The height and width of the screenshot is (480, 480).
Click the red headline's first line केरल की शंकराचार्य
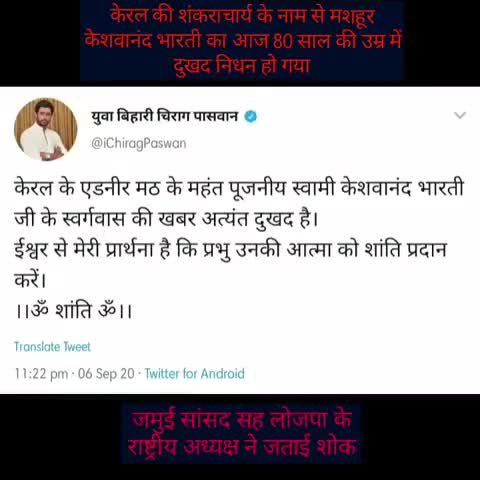[x=243, y=16]
